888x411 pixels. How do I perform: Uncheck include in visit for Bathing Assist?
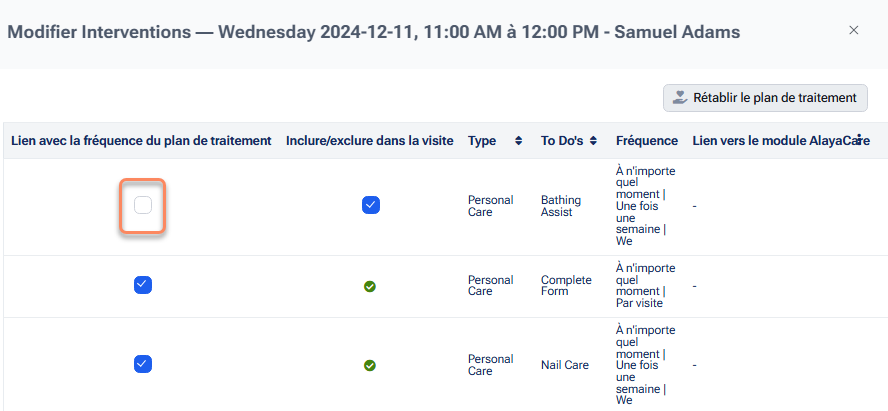click(370, 205)
